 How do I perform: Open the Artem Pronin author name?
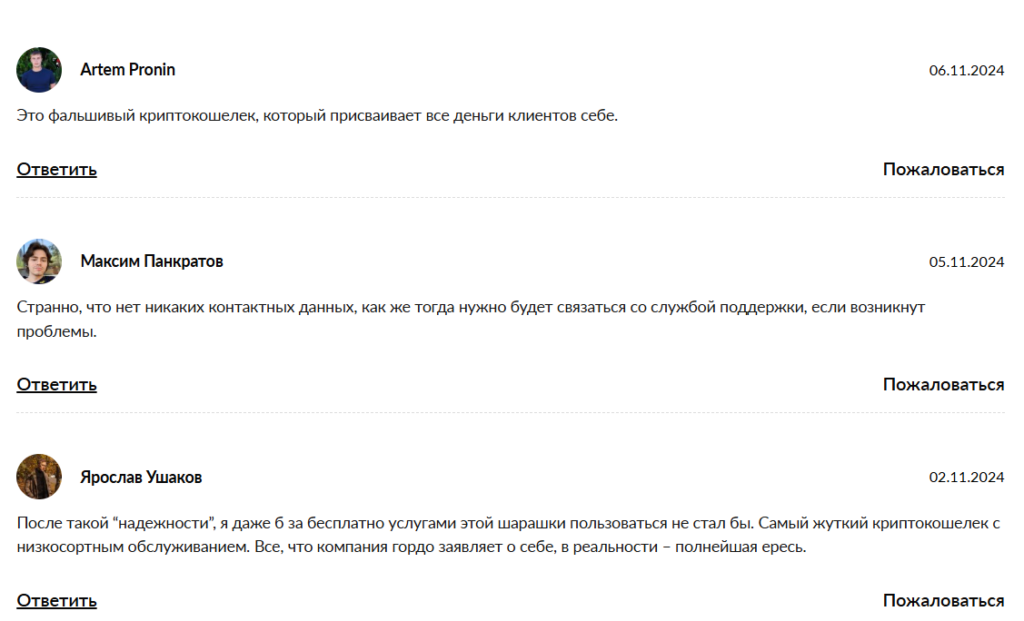127,70
